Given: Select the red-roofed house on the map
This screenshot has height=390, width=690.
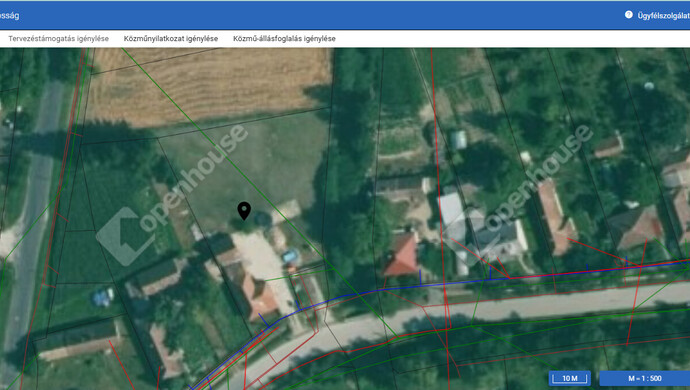Looking at the screenshot, I should (x=402, y=254).
